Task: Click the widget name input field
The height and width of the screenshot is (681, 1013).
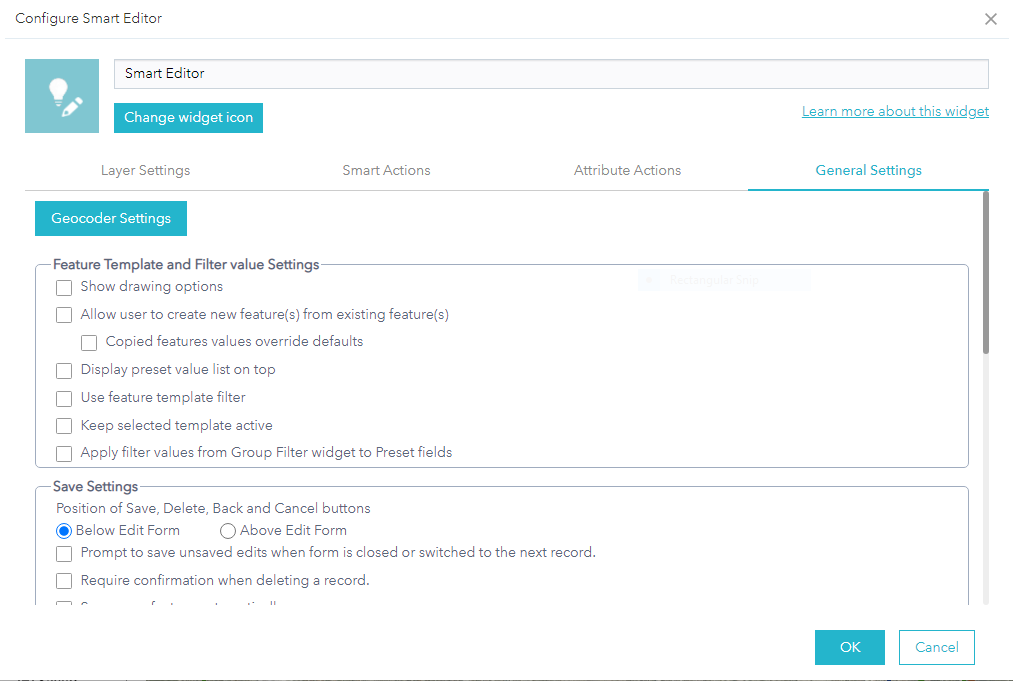Action: coord(550,73)
